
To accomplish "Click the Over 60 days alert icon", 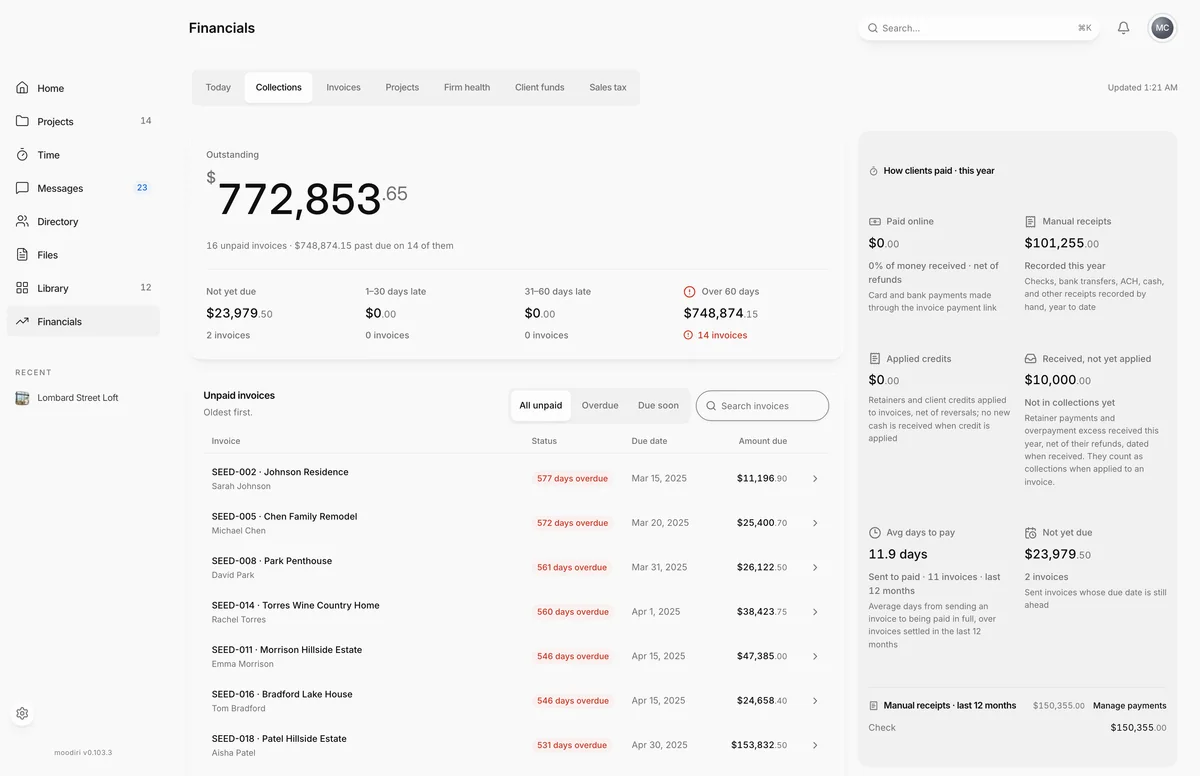I will pos(689,292).
